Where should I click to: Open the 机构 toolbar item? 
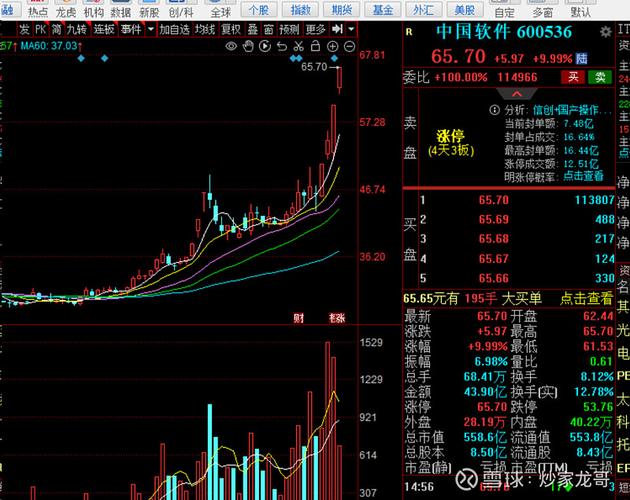coord(93,10)
